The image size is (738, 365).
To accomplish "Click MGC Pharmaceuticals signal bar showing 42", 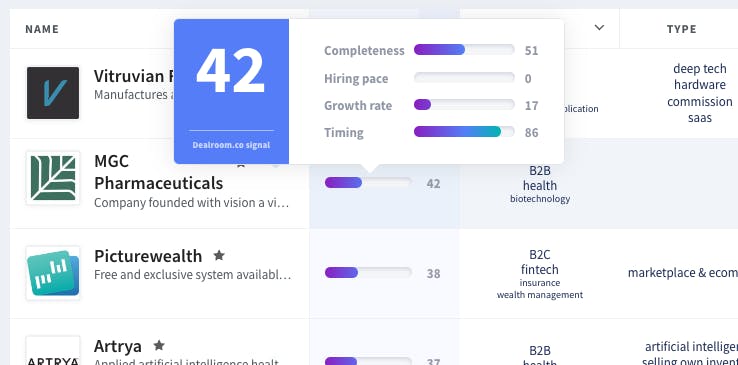I will pos(368,182).
